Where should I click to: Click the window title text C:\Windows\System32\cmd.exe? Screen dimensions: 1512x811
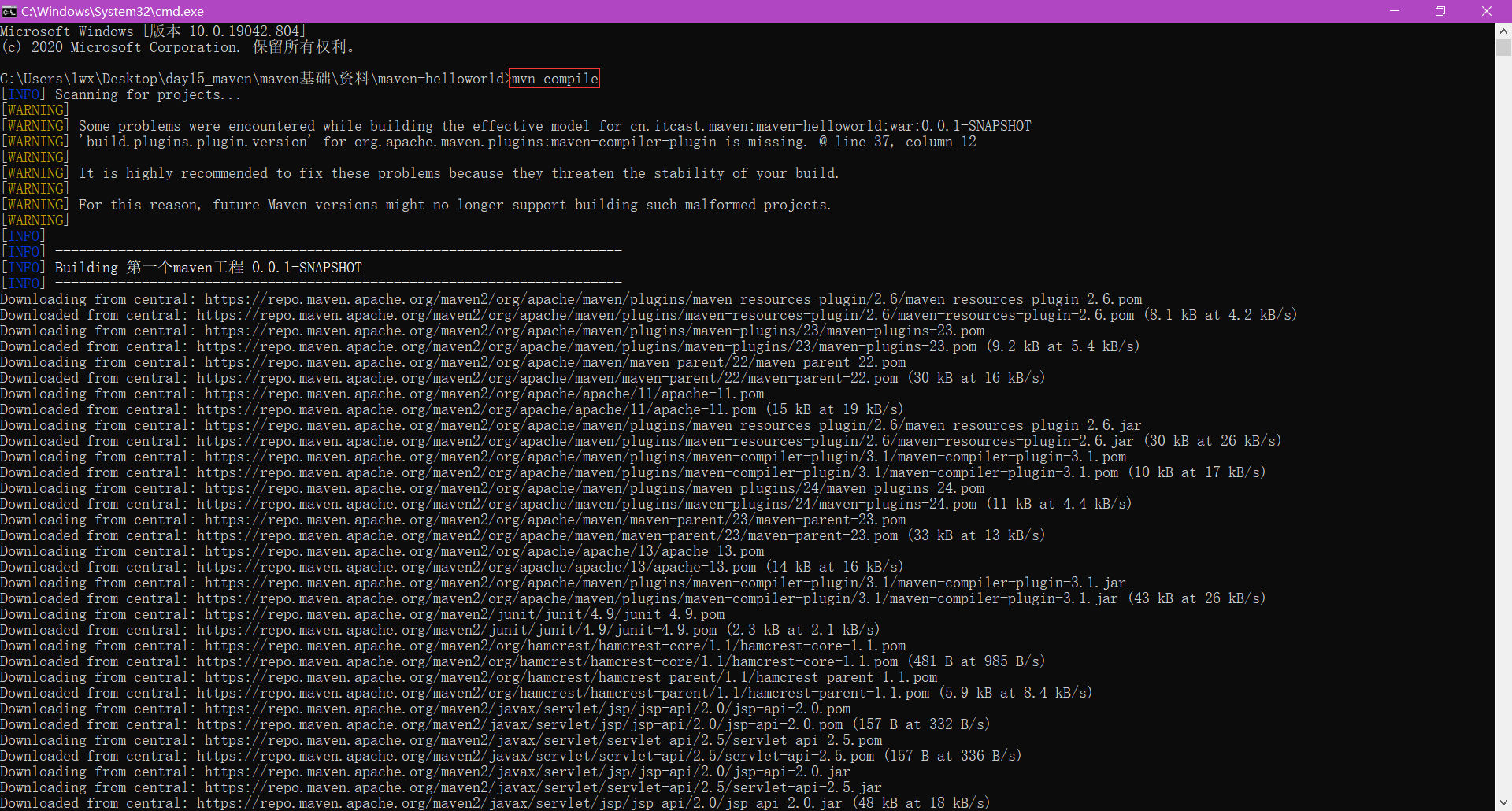click(x=113, y=11)
